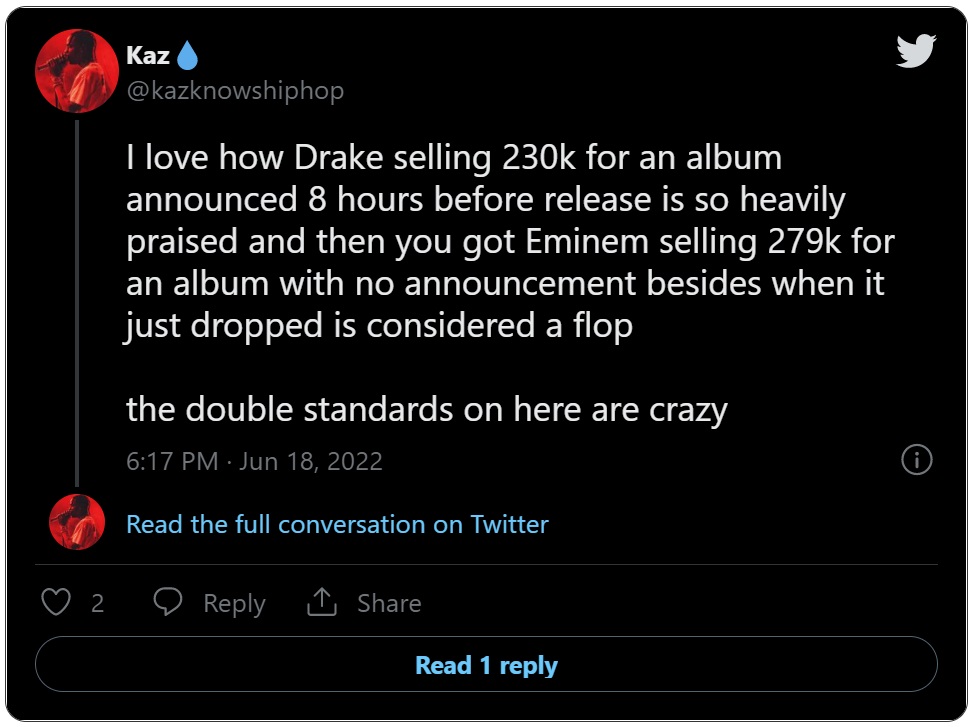Open Kaz's large red profile avatar
This screenshot has width=975, height=727.
[76, 71]
